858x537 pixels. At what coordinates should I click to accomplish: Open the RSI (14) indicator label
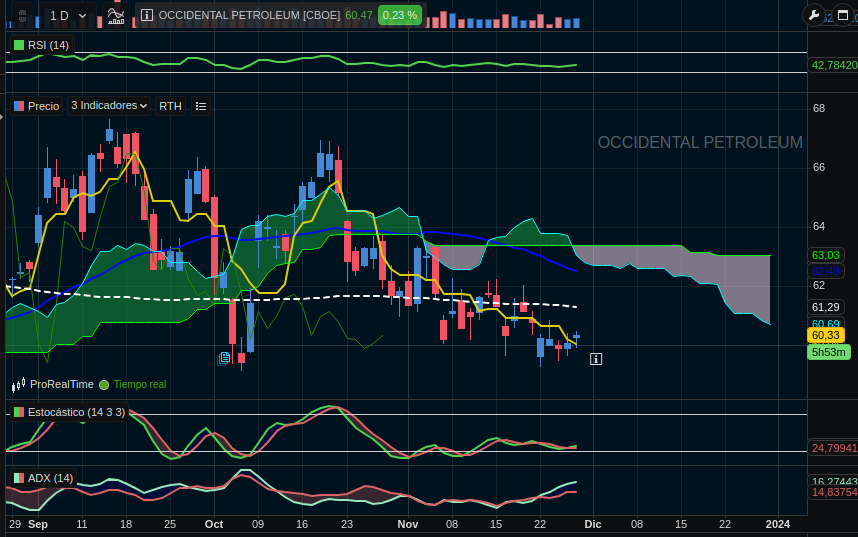click(x=41, y=45)
